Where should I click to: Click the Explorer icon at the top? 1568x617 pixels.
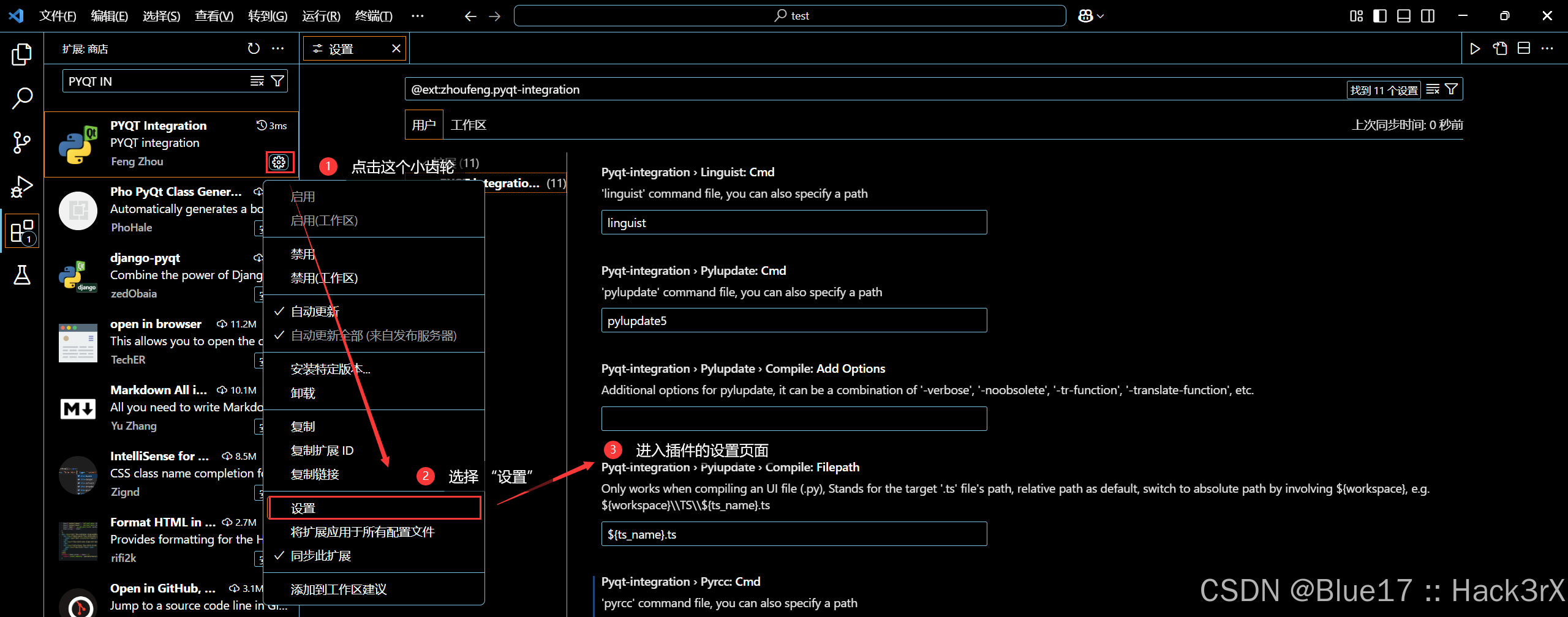(x=21, y=54)
